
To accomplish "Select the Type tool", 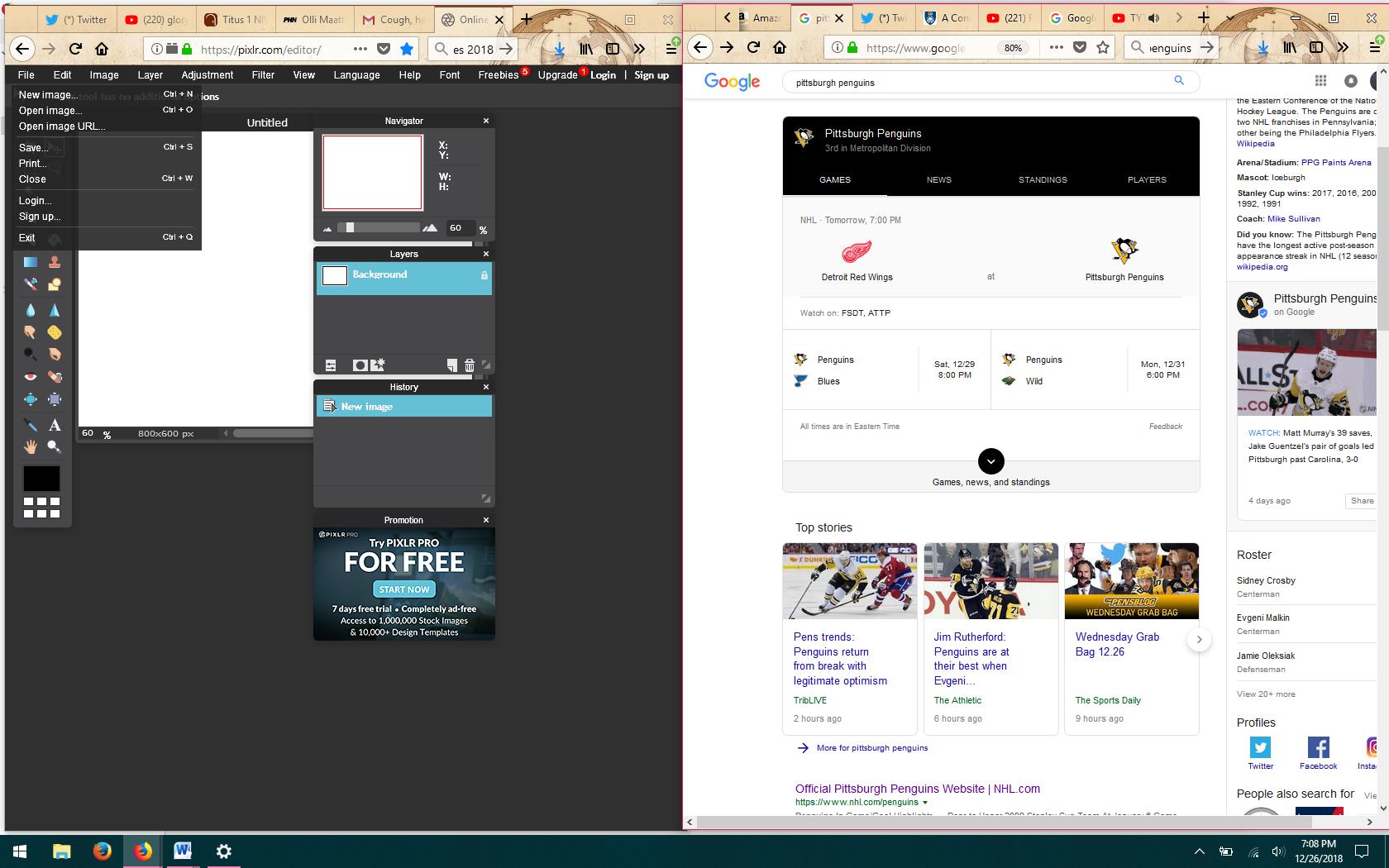I will [55, 425].
